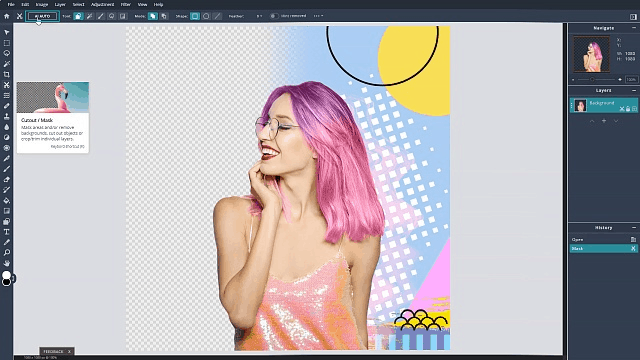This screenshot has height=360, width=640.
Task: Click the black background color swatch
Action: (x=6, y=282)
